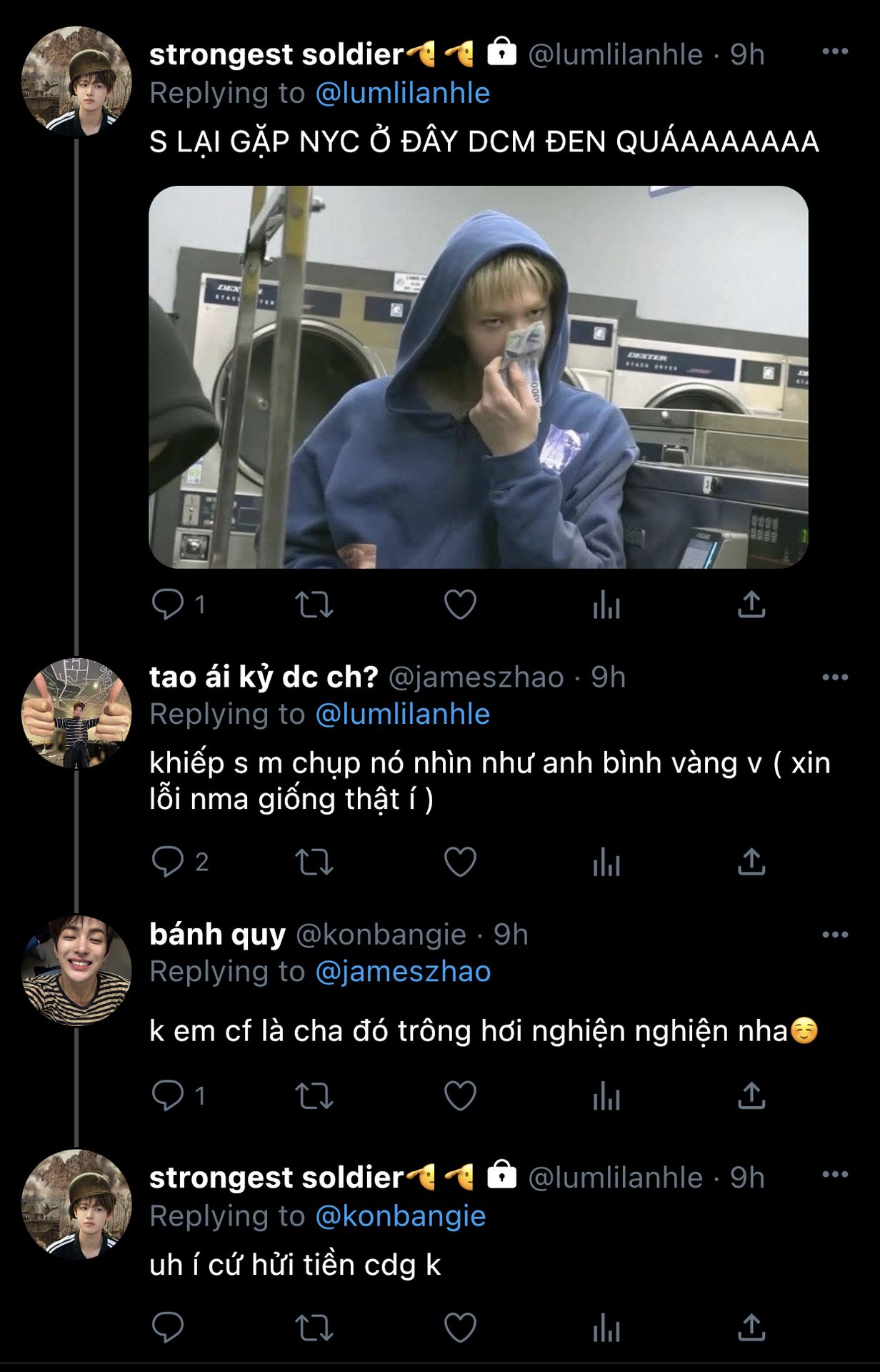Screen dimensions: 880x1372
Task: Open bánh quy's profile picture
Action: tap(76, 970)
